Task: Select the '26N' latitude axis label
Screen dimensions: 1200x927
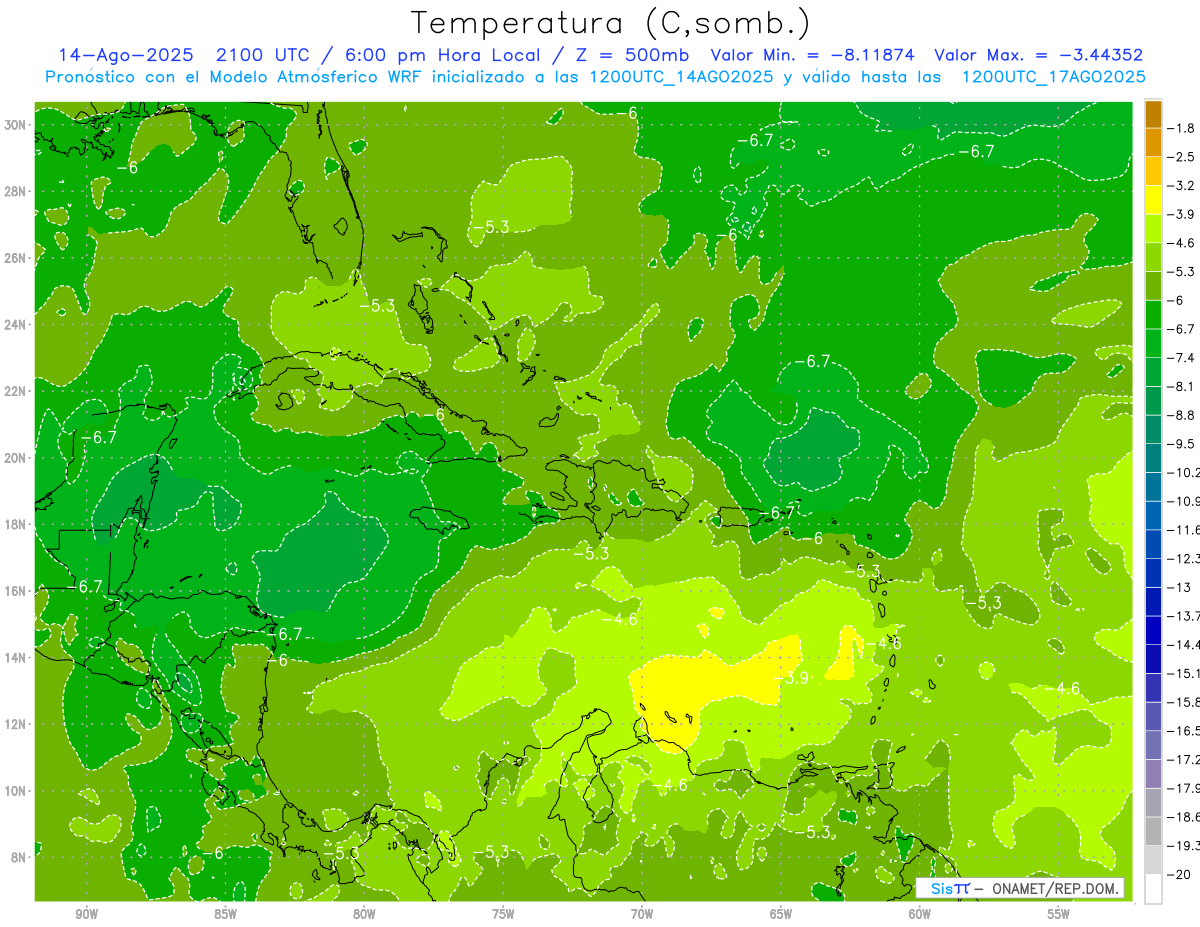Action: coord(17,258)
